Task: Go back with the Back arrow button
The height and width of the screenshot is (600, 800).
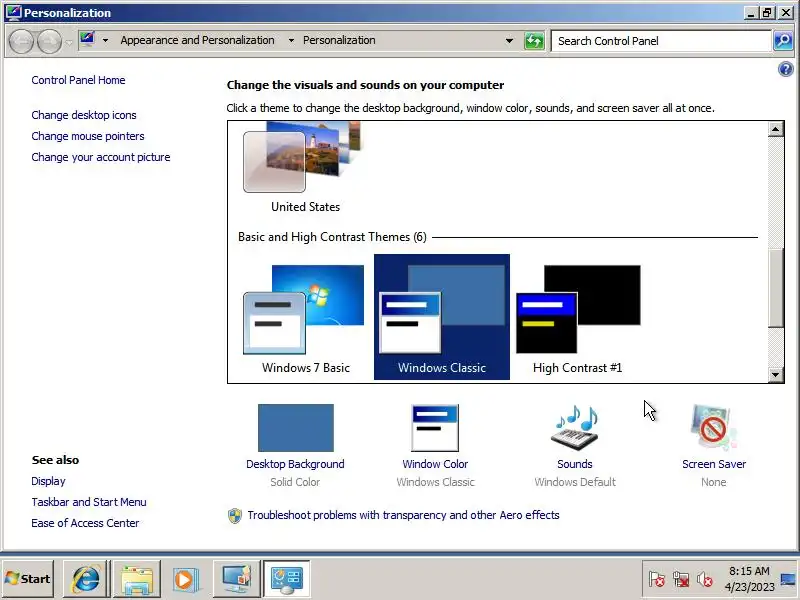Action: 22,41
